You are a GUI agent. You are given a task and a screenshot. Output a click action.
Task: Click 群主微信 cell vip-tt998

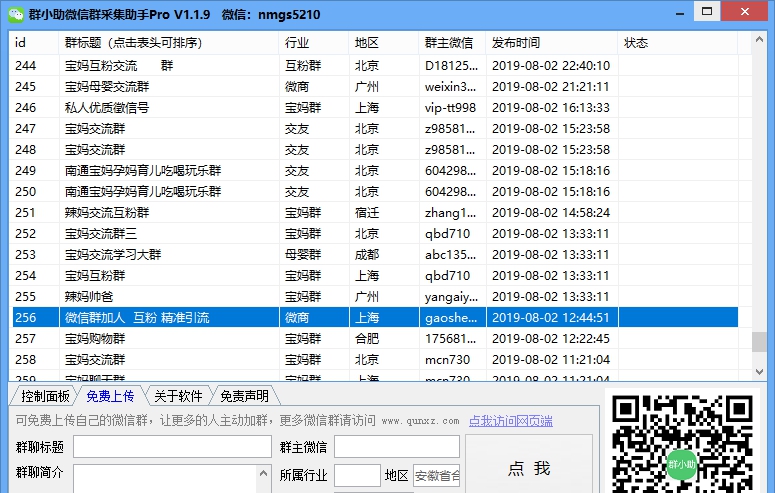pyautogui.click(x=450, y=107)
